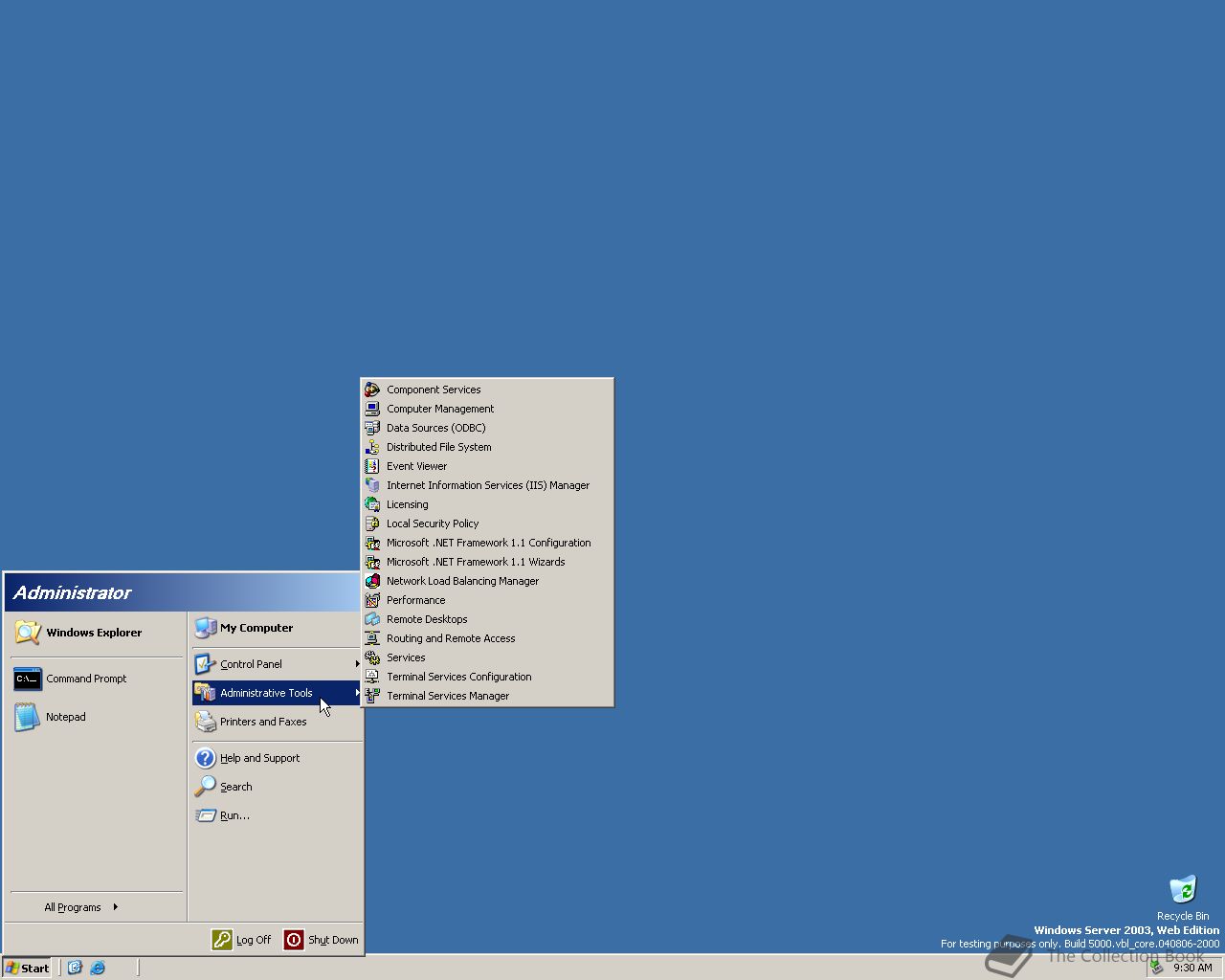This screenshot has height=980, width=1225.
Task: Open Printers and Faxes
Action: [x=277, y=722]
